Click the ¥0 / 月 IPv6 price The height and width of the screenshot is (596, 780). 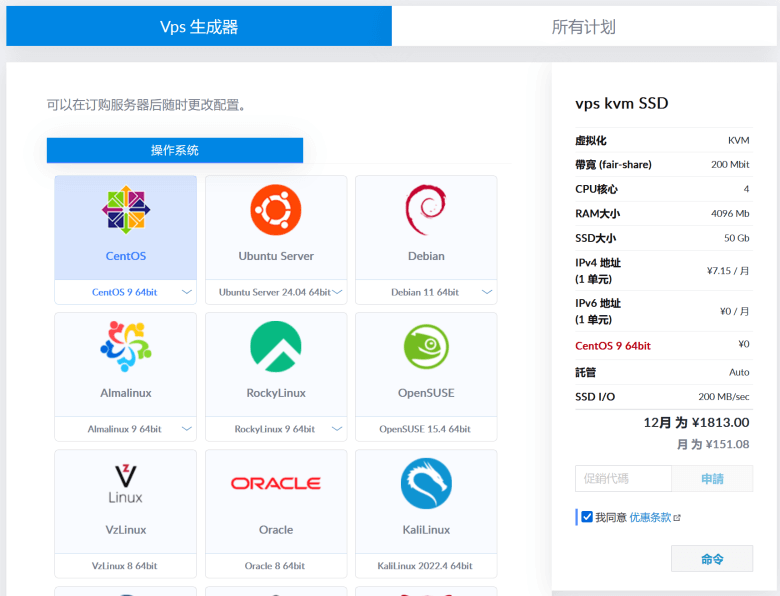click(734, 311)
